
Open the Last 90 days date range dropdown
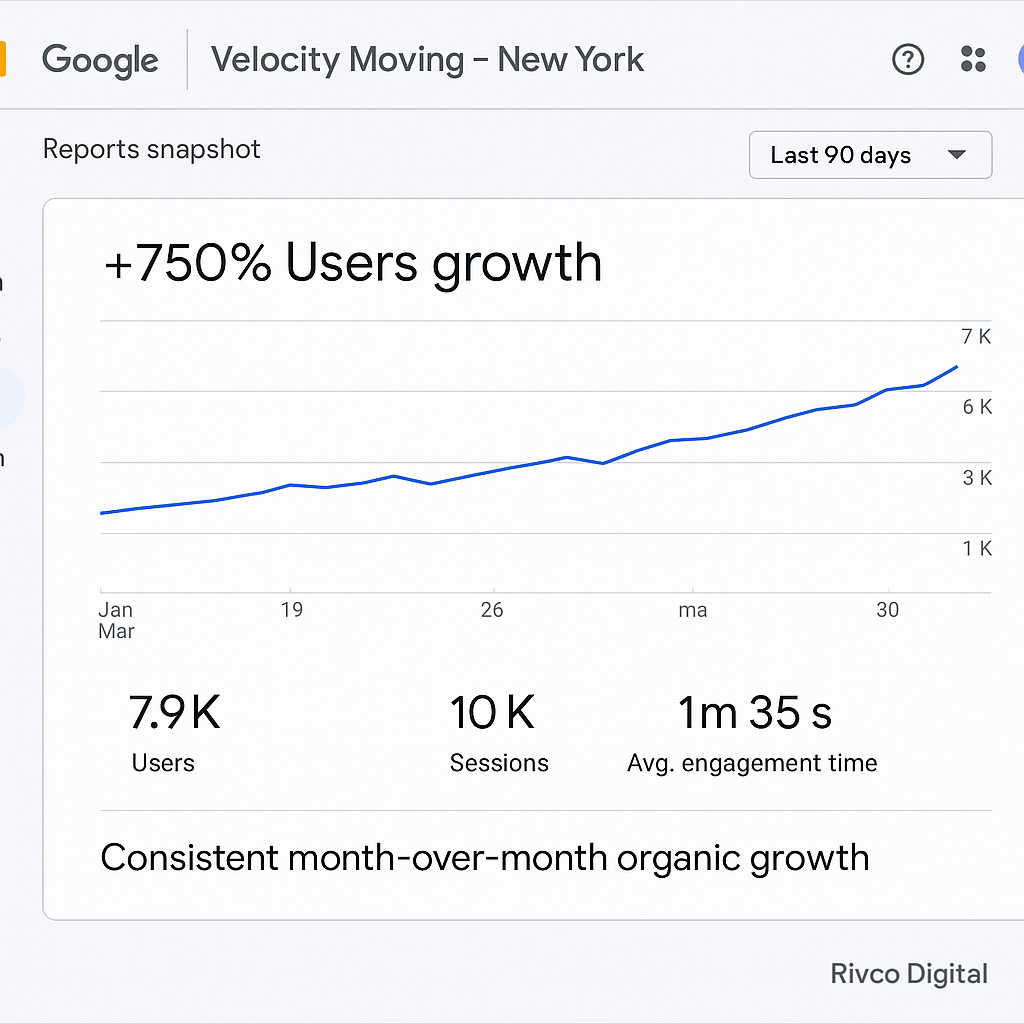click(870, 155)
